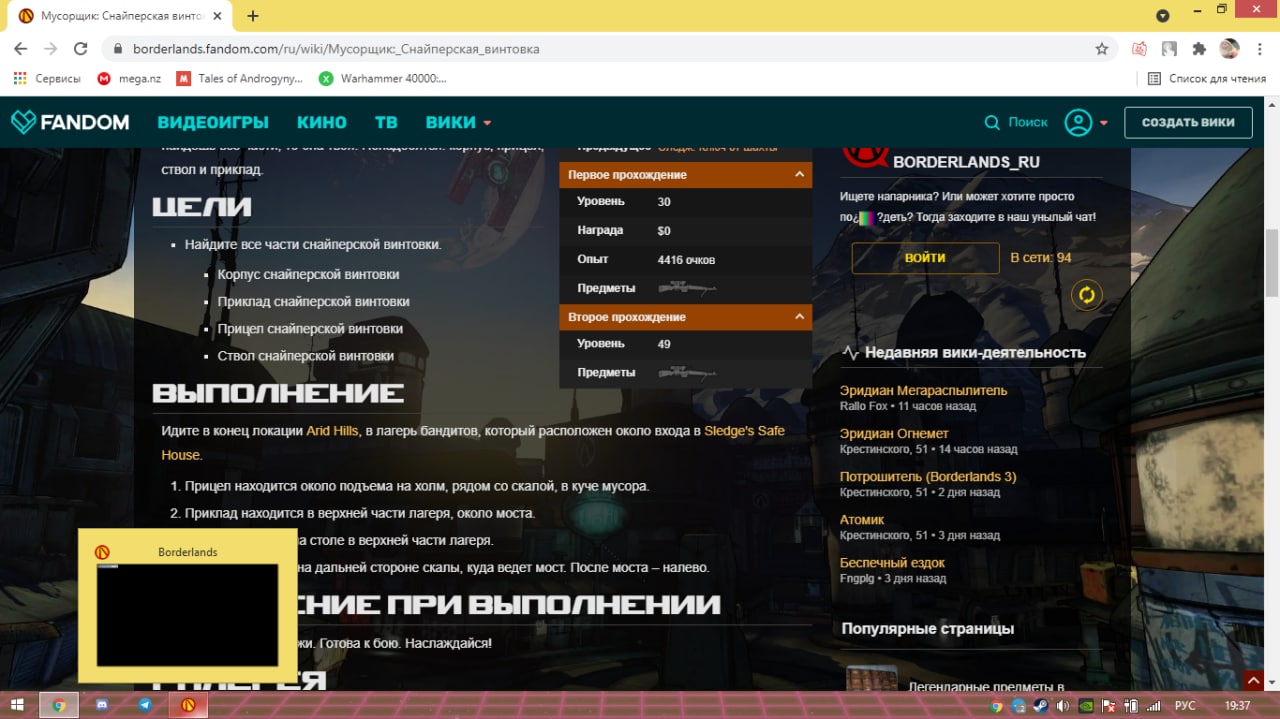1280x719 pixels.
Task: Switch input language via РУС indicator
Action: [x=1184, y=706]
